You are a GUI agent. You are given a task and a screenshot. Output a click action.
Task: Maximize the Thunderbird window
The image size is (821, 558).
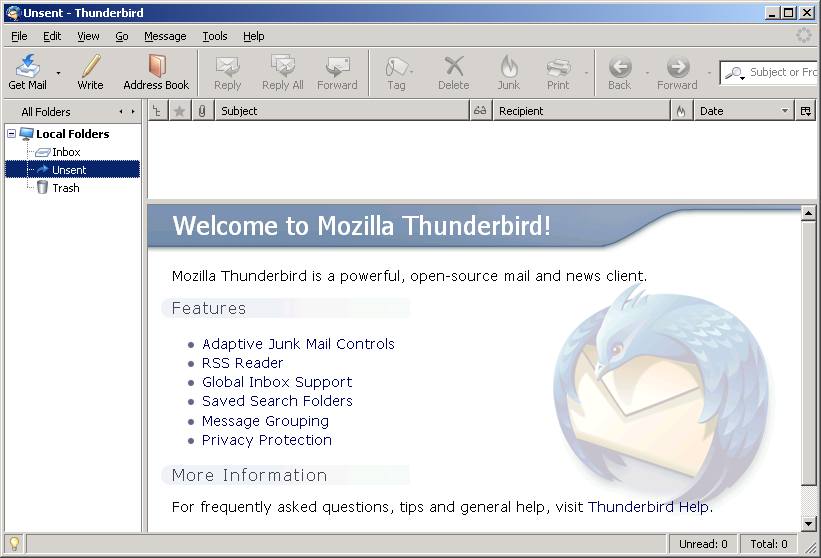(789, 13)
